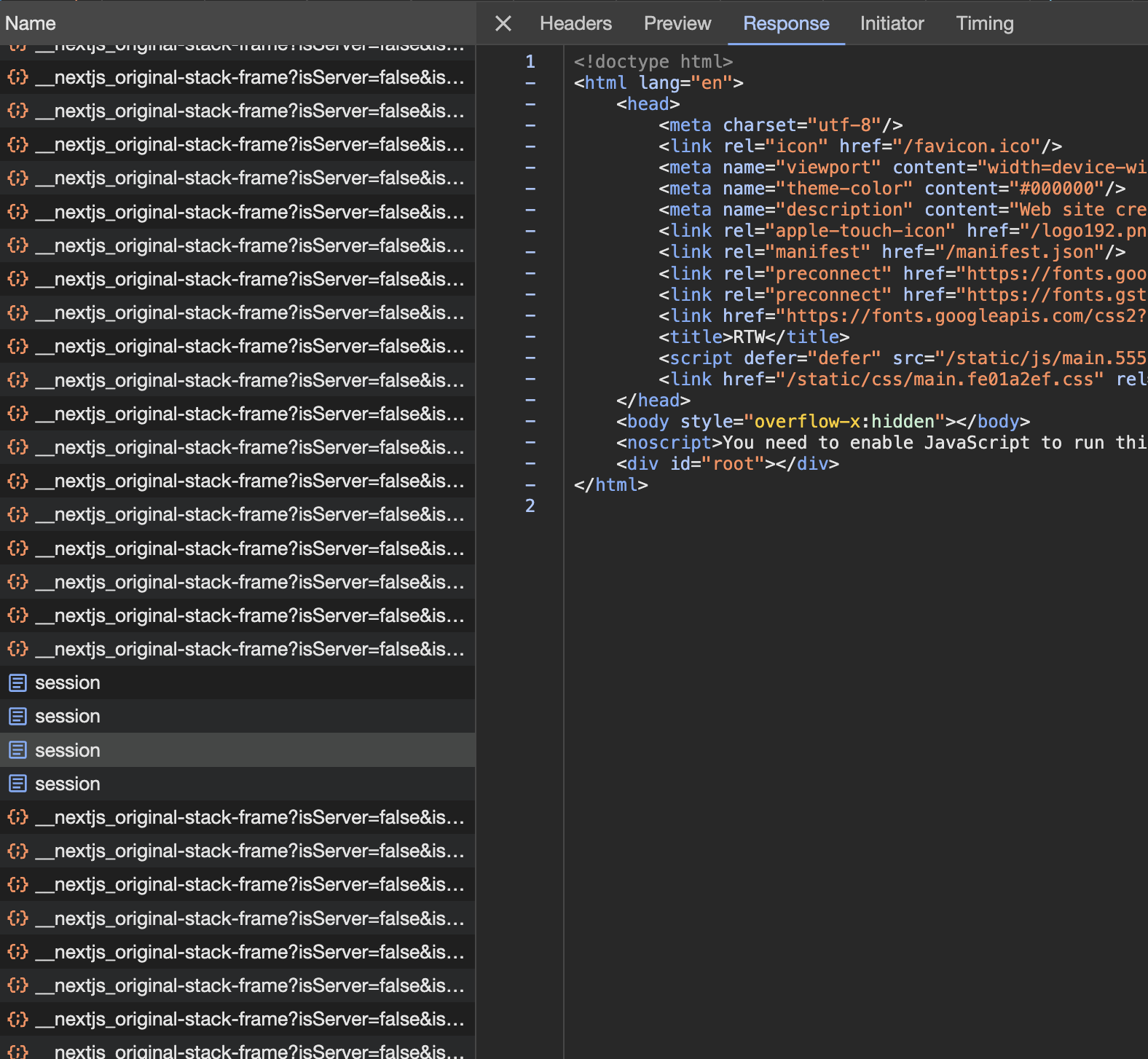The width and height of the screenshot is (1148, 1059).
Task: Show the Initiator tab
Action: pos(892,23)
